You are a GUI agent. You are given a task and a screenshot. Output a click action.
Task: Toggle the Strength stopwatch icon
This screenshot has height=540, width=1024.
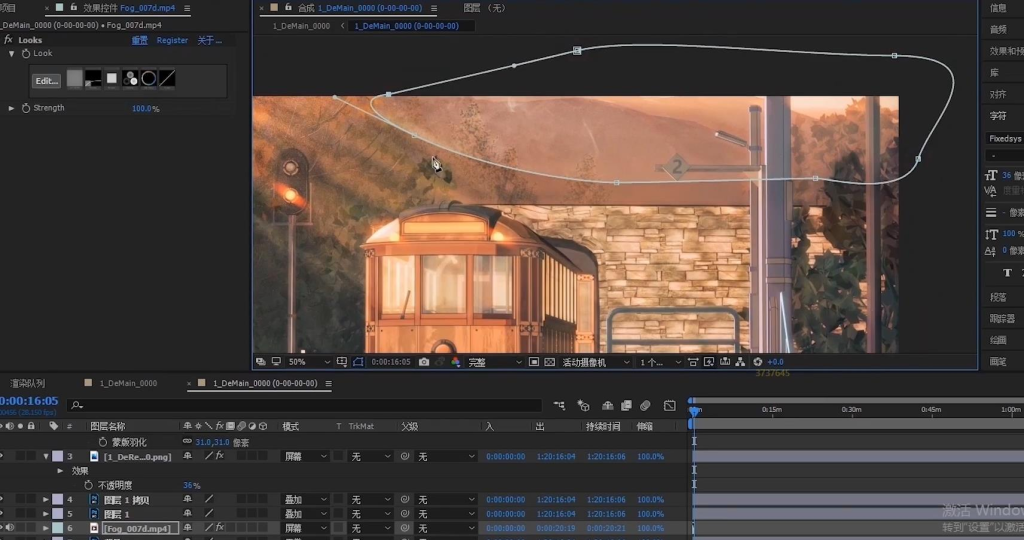coord(26,108)
